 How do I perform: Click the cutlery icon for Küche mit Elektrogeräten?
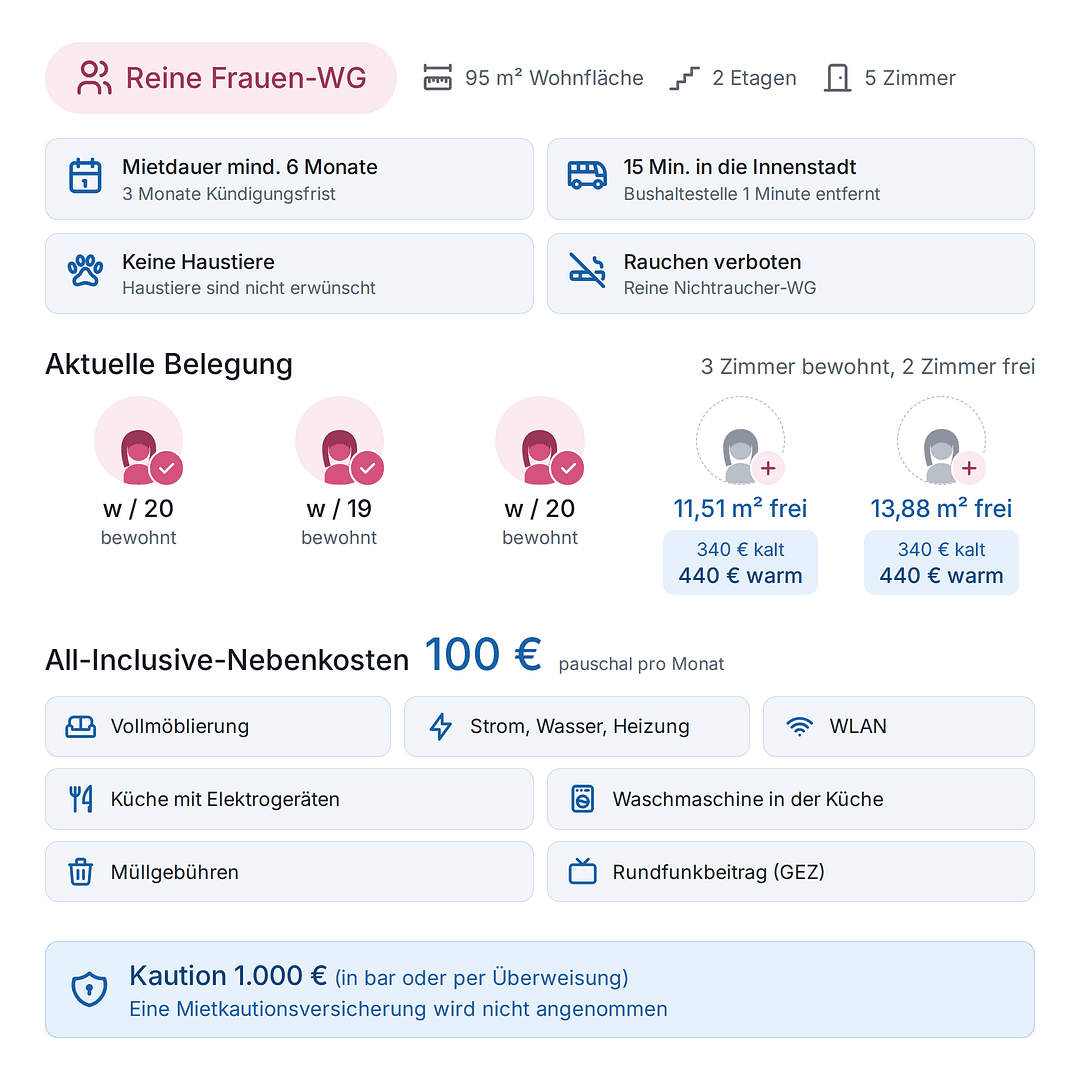[81, 799]
